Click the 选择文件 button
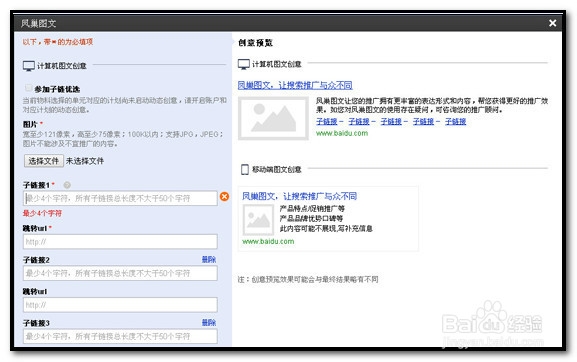The width and height of the screenshot is (577, 362). [43, 161]
